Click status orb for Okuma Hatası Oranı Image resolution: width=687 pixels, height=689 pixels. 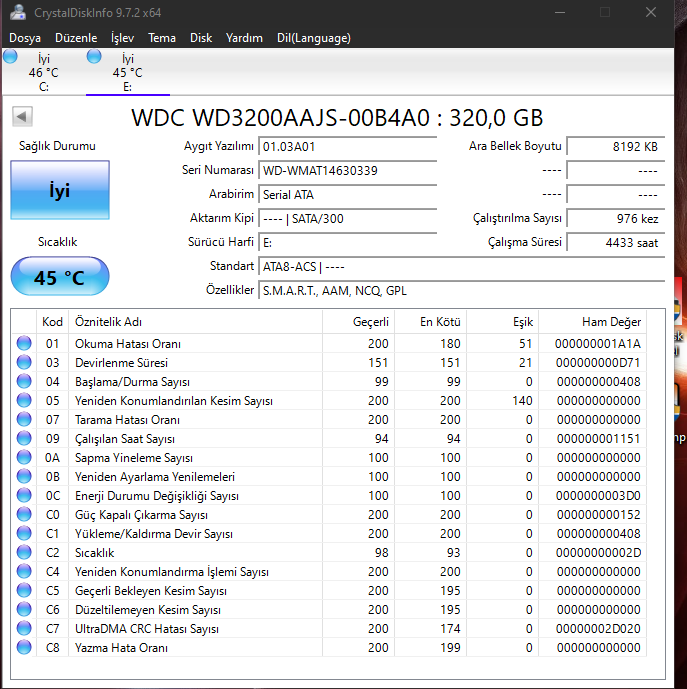pos(24,343)
